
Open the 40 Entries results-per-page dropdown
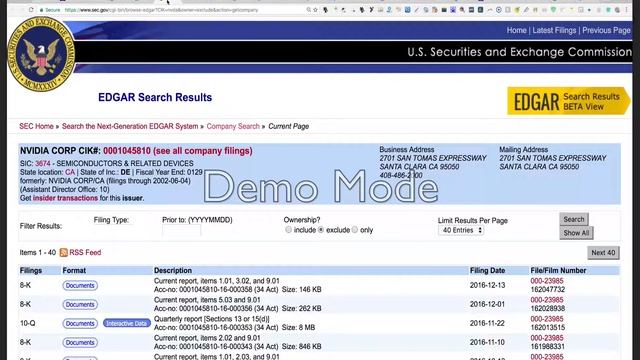coord(461,230)
